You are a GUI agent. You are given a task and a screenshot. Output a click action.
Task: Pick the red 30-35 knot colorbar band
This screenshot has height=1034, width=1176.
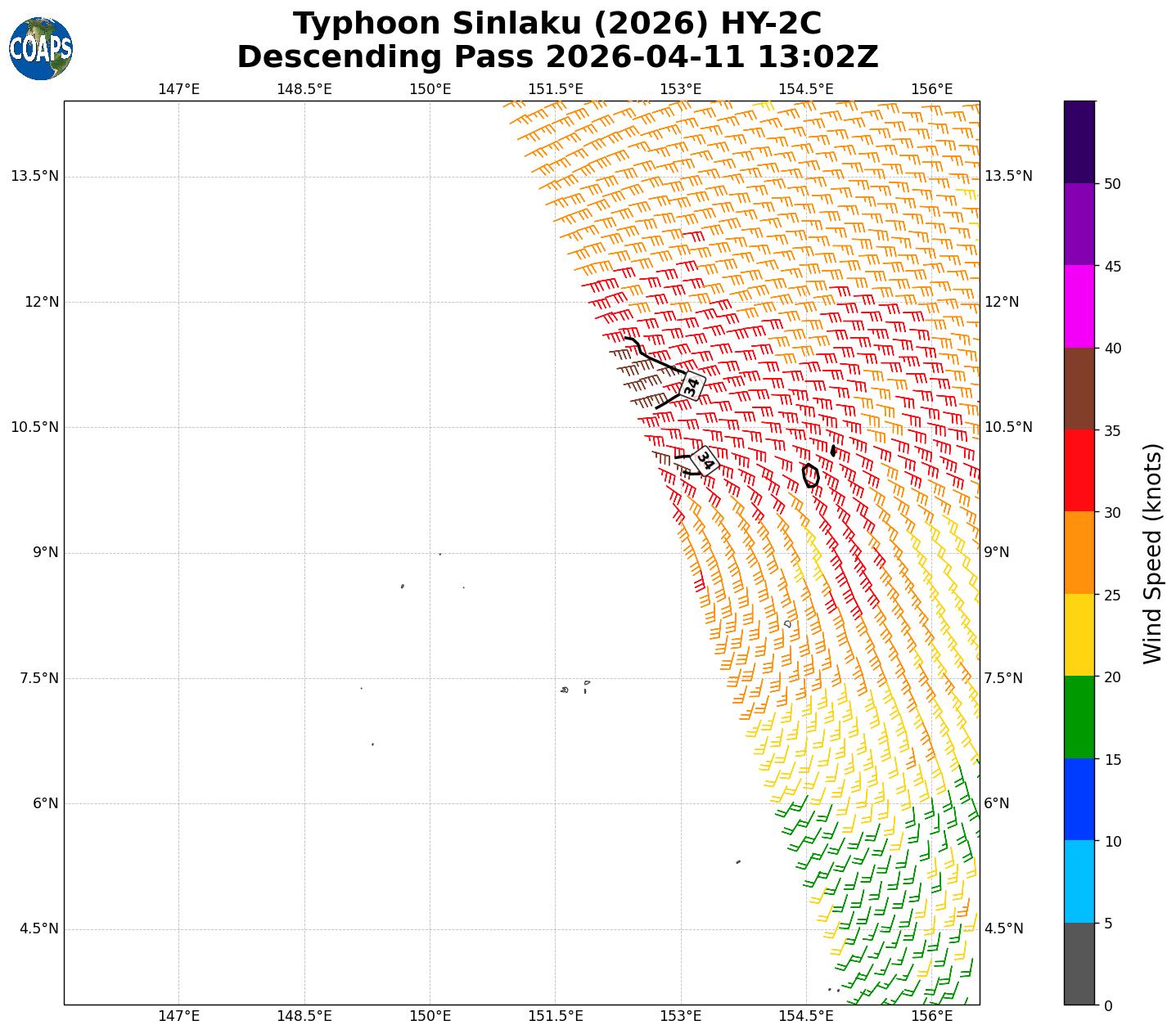(1079, 471)
